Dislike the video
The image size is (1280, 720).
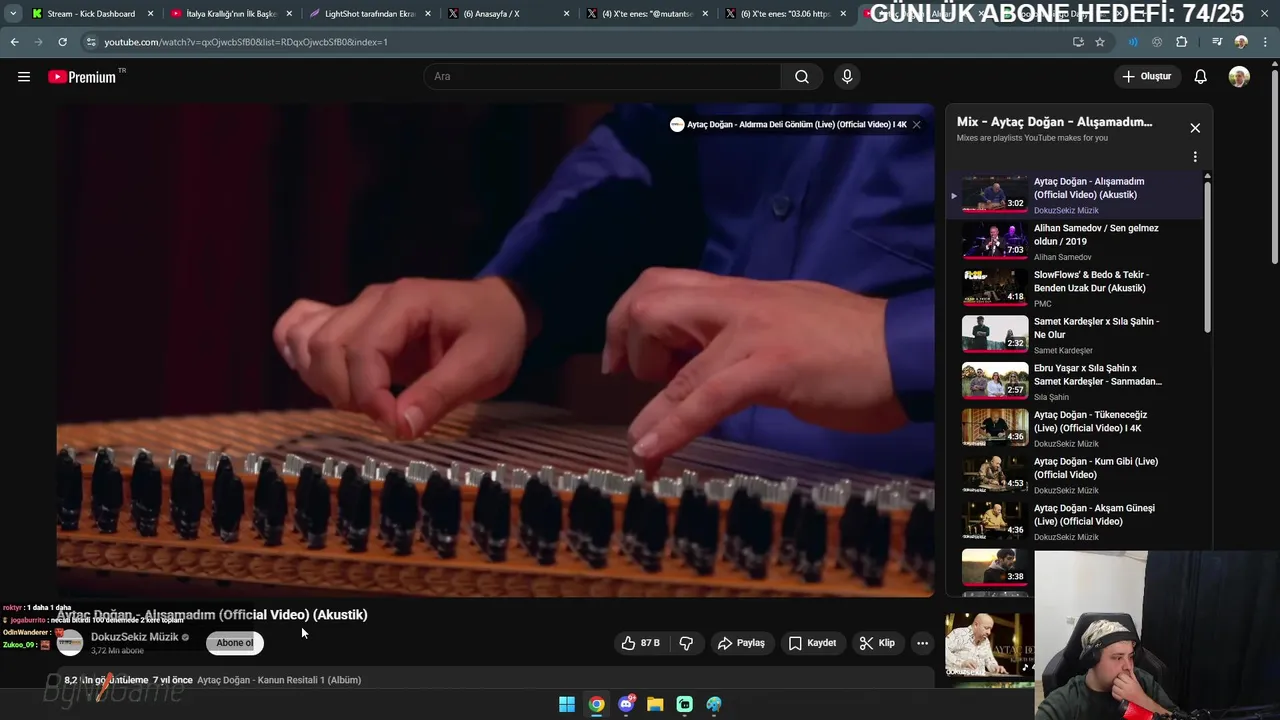[686, 643]
